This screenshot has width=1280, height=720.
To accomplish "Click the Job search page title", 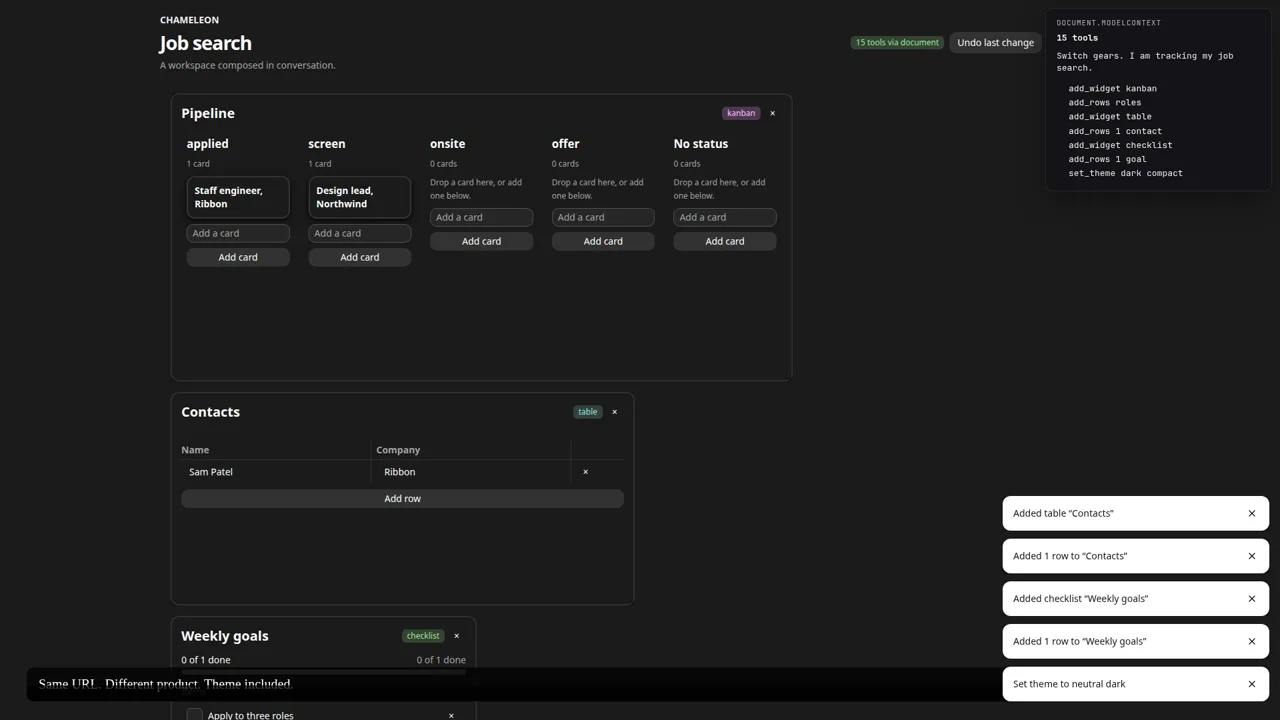I will 206,43.
